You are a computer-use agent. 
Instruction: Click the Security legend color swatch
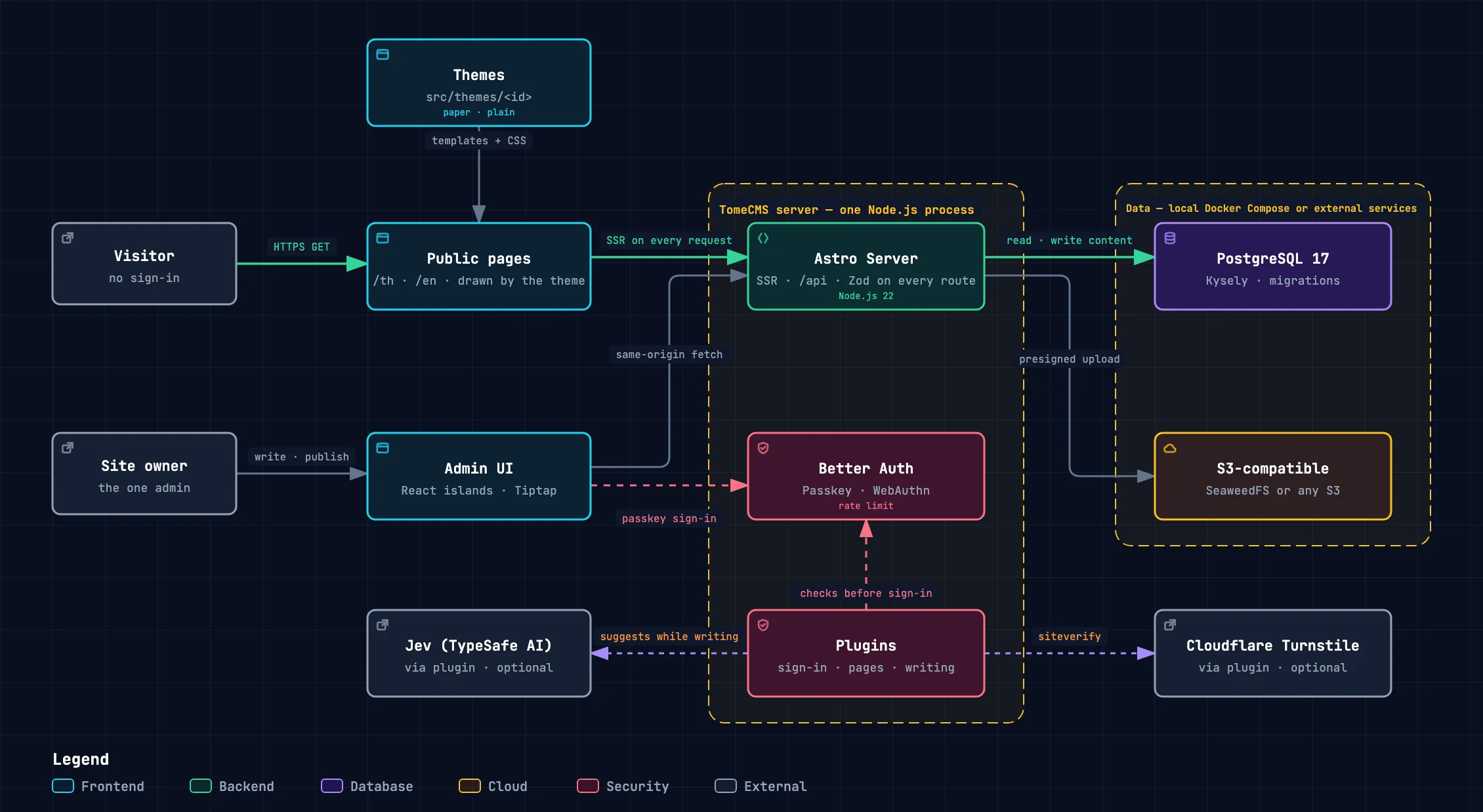[x=588, y=786]
